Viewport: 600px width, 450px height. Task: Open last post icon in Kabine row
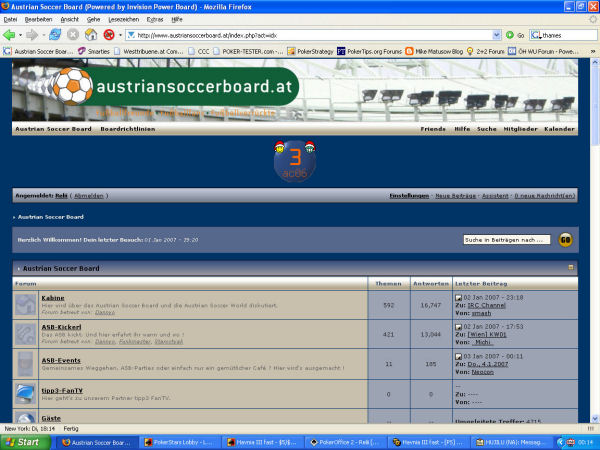coord(458,297)
